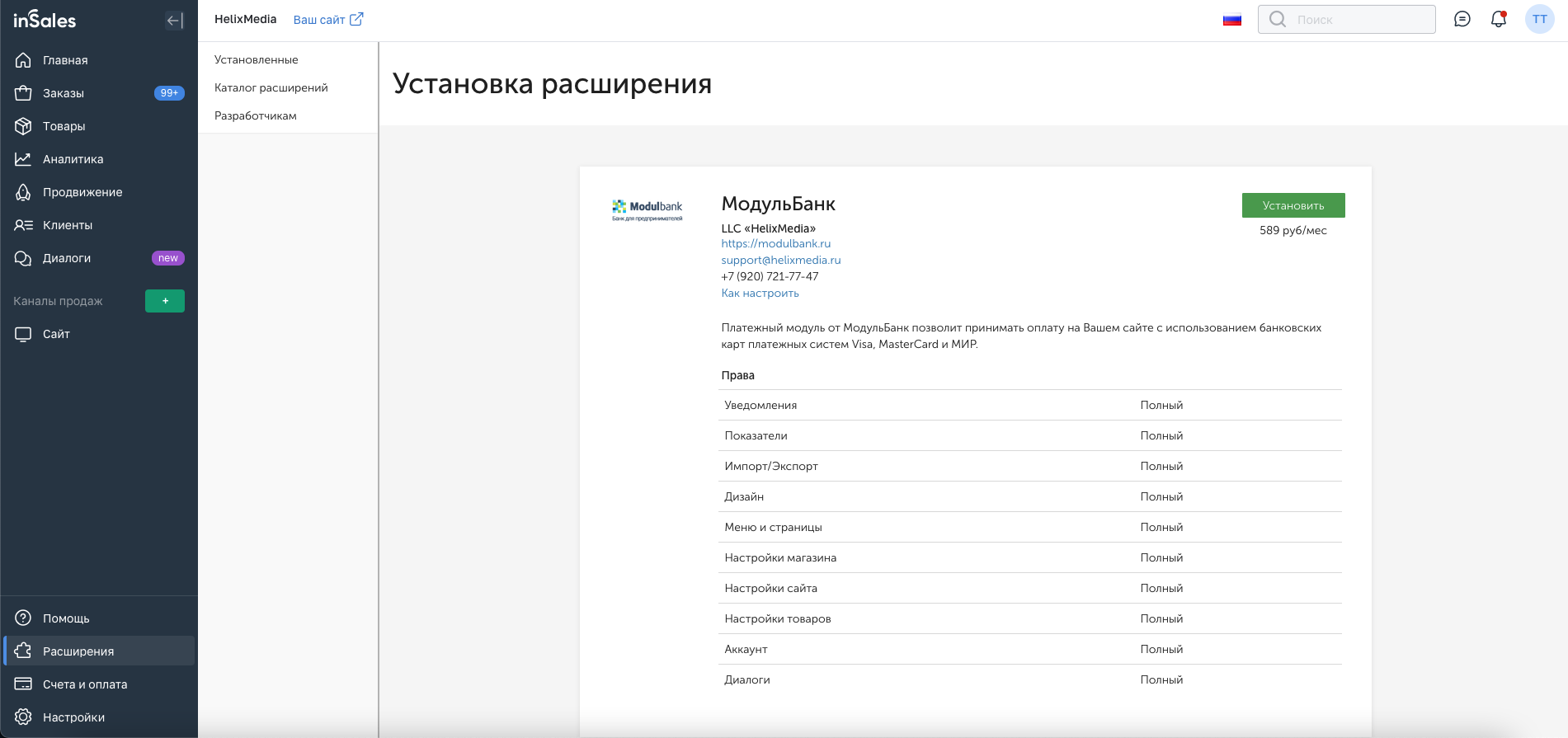Click the Помощь question mark icon
Image resolution: width=1568 pixels, height=738 pixels.
point(23,618)
